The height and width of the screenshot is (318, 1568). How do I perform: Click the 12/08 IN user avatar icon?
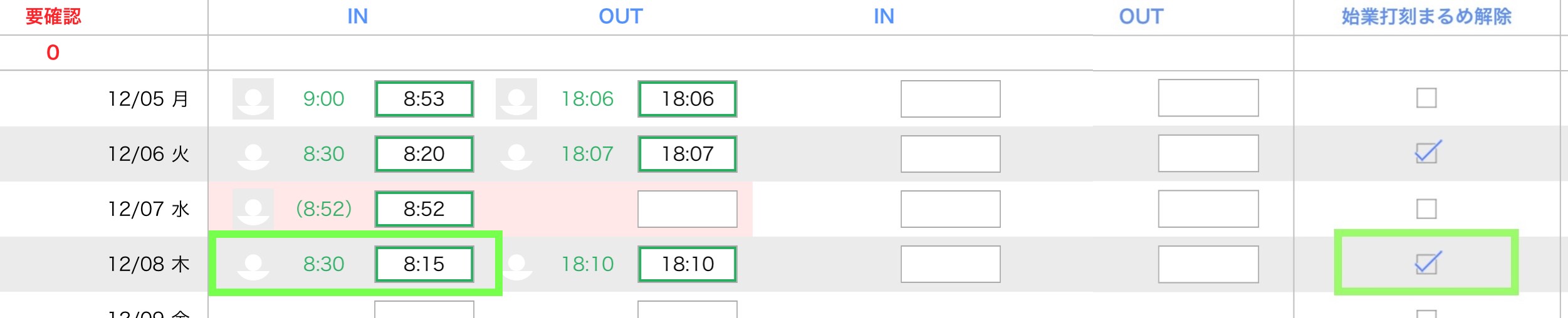[253, 264]
